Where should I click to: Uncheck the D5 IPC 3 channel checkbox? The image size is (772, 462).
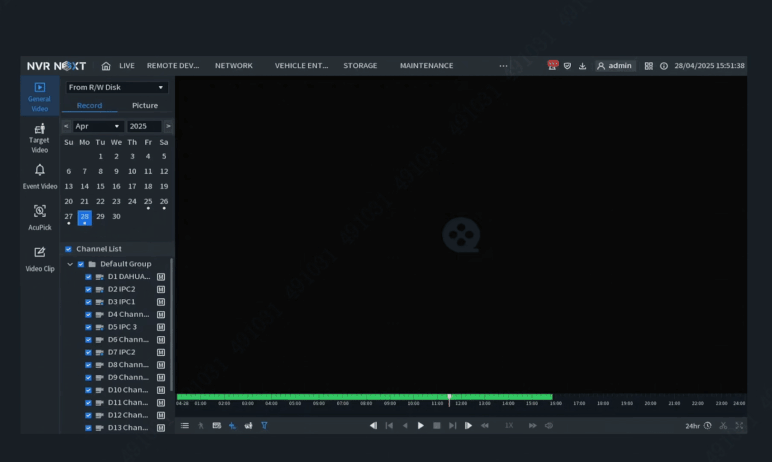tap(88, 327)
